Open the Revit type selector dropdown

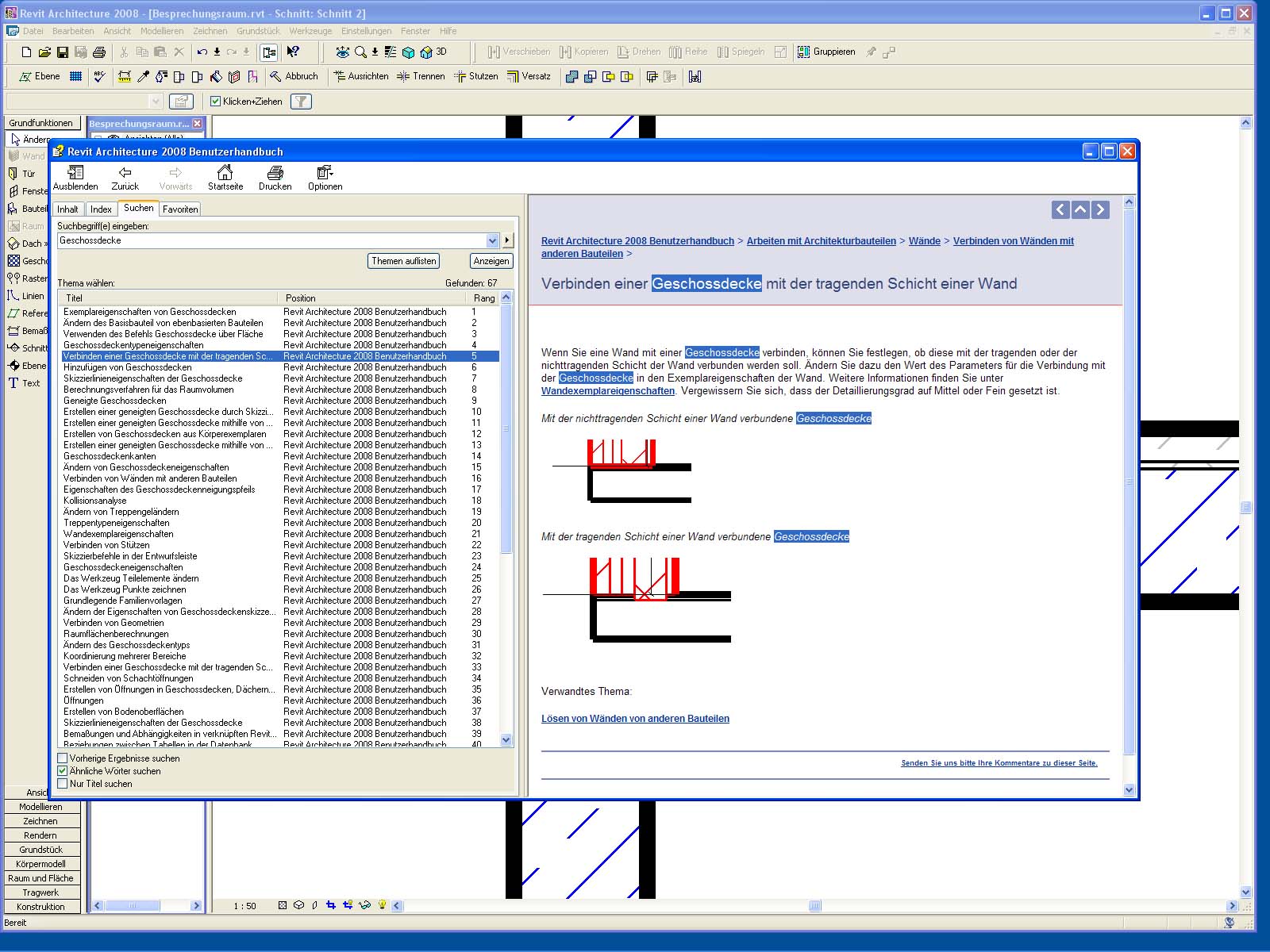[x=156, y=102]
